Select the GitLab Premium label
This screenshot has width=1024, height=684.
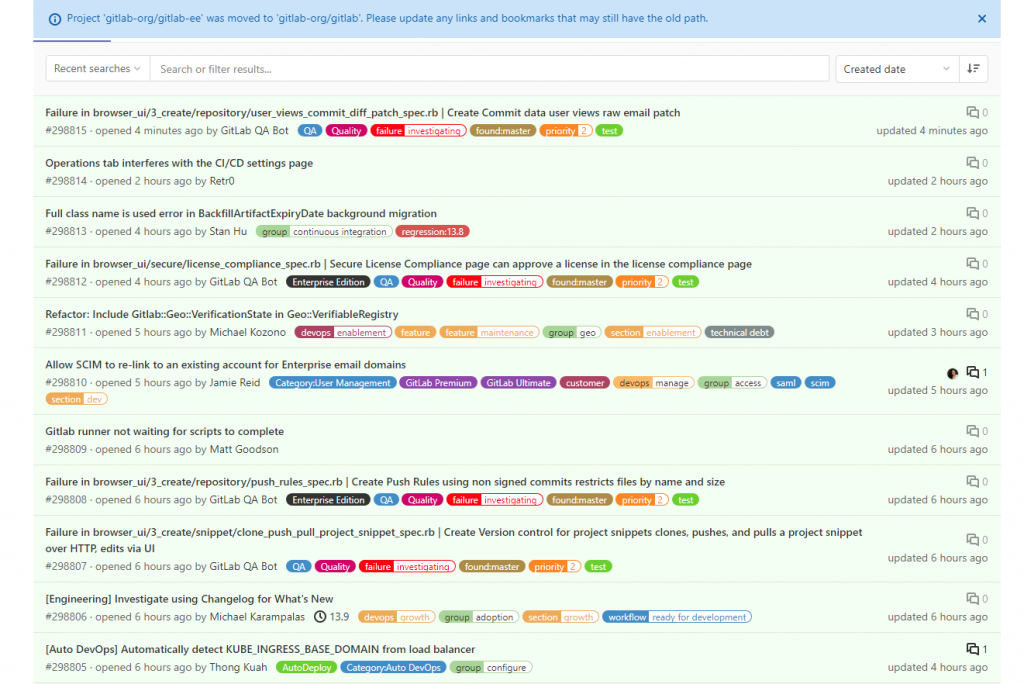tap(438, 383)
